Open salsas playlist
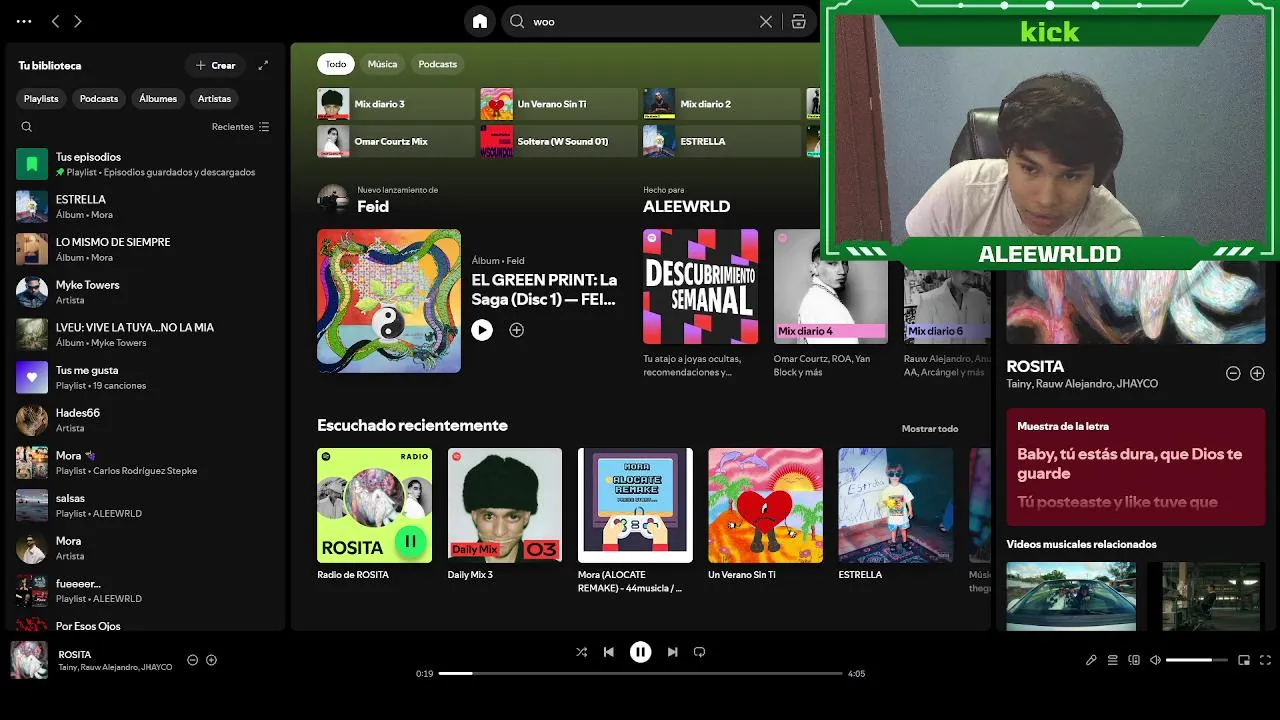 pyautogui.click(x=144, y=505)
